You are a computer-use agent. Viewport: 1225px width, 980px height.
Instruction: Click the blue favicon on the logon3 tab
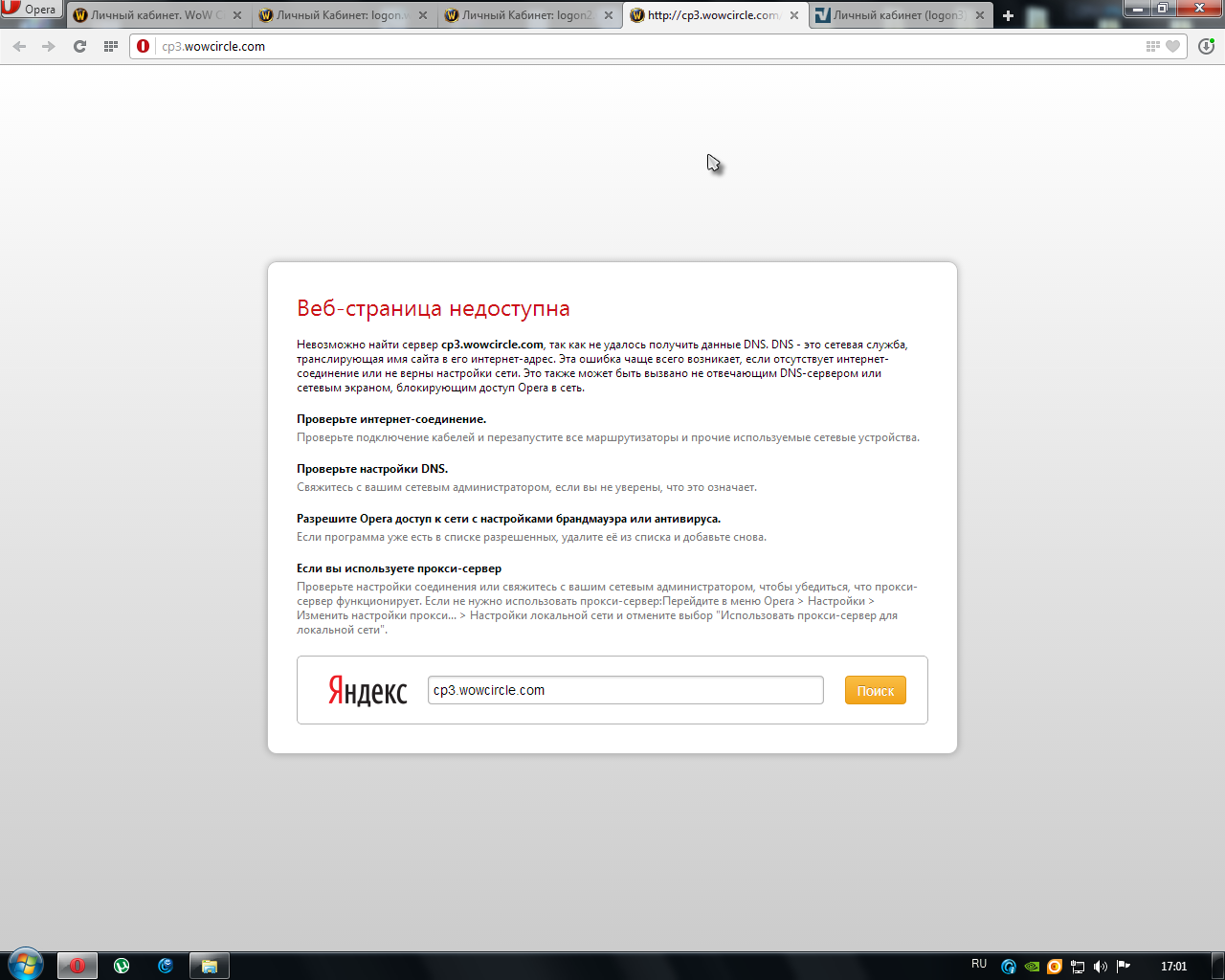coord(823,15)
